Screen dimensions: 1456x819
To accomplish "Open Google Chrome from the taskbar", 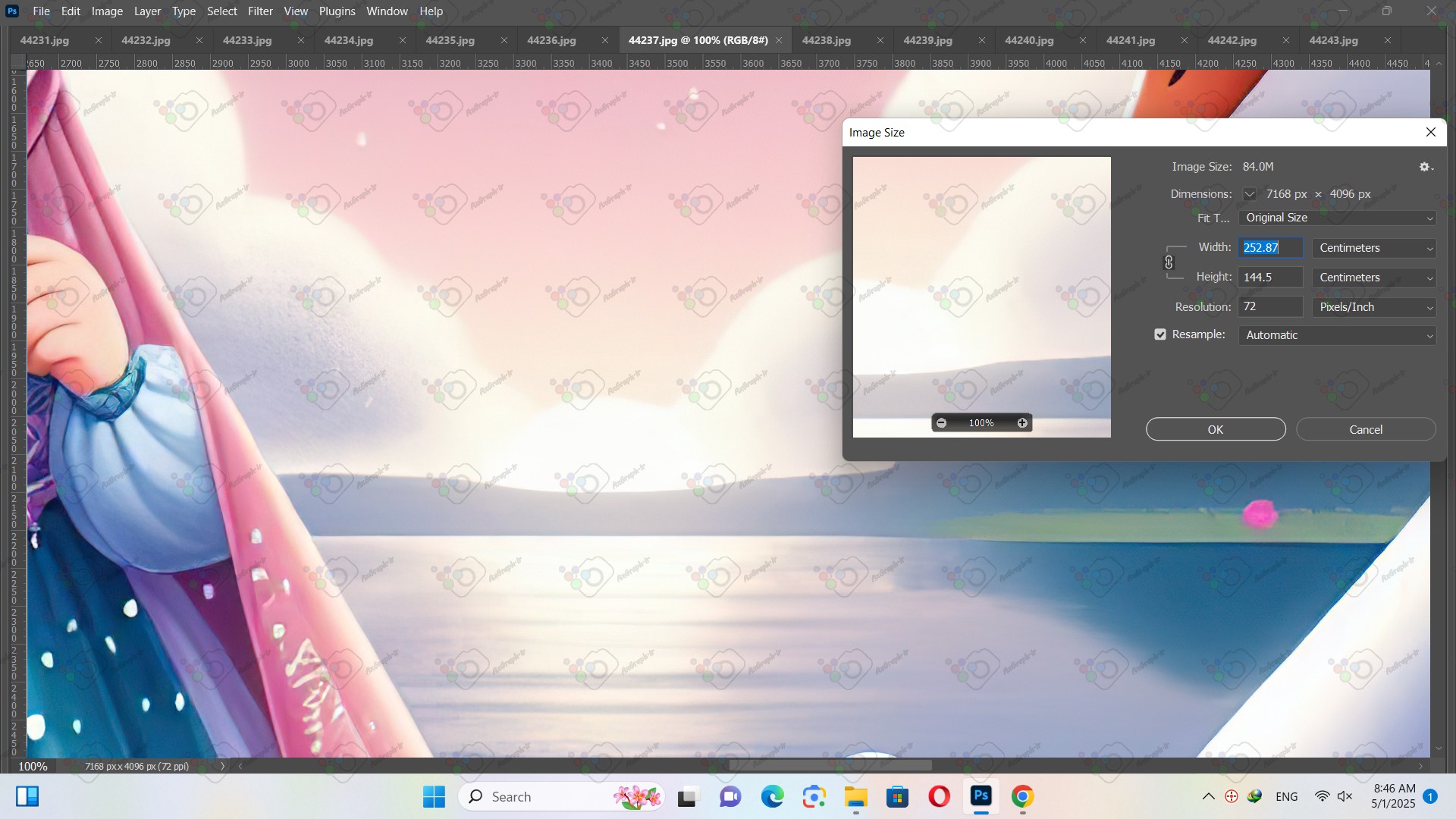I will point(1022,797).
